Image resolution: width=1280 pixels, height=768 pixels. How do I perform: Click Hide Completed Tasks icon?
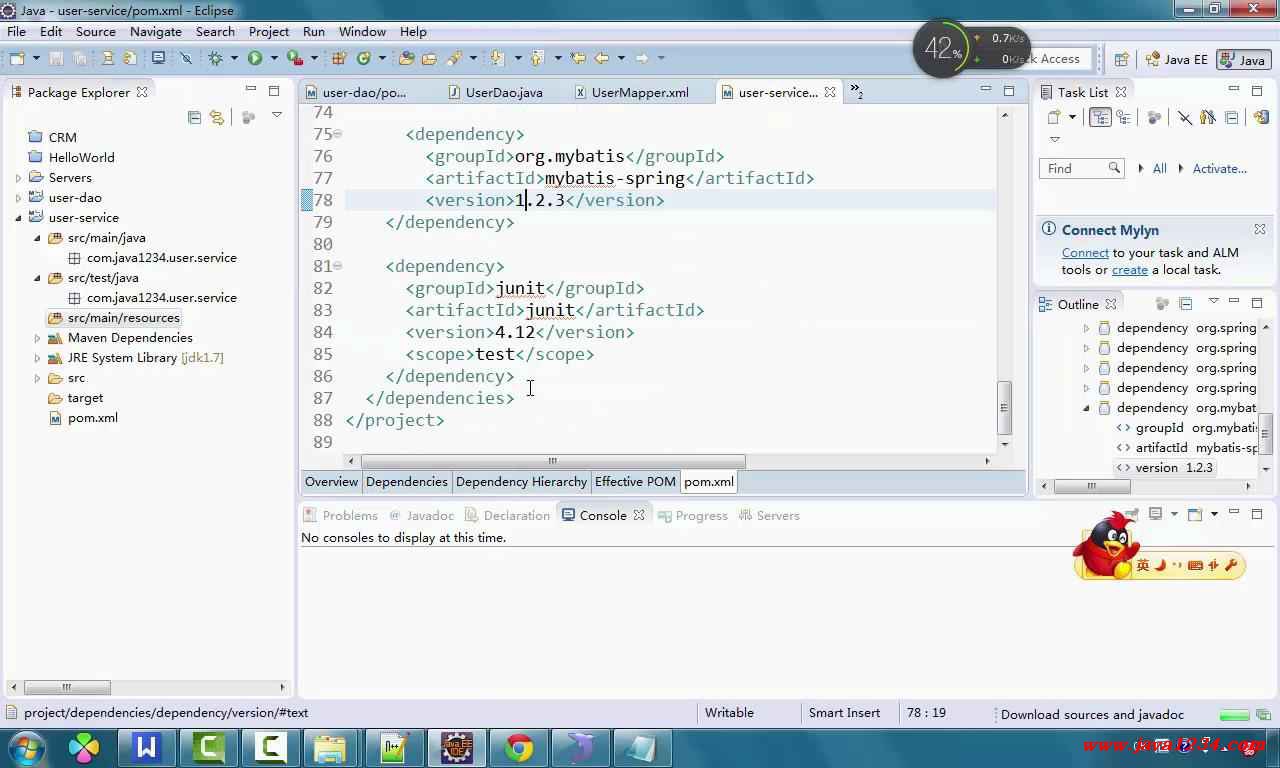click(x=1185, y=117)
